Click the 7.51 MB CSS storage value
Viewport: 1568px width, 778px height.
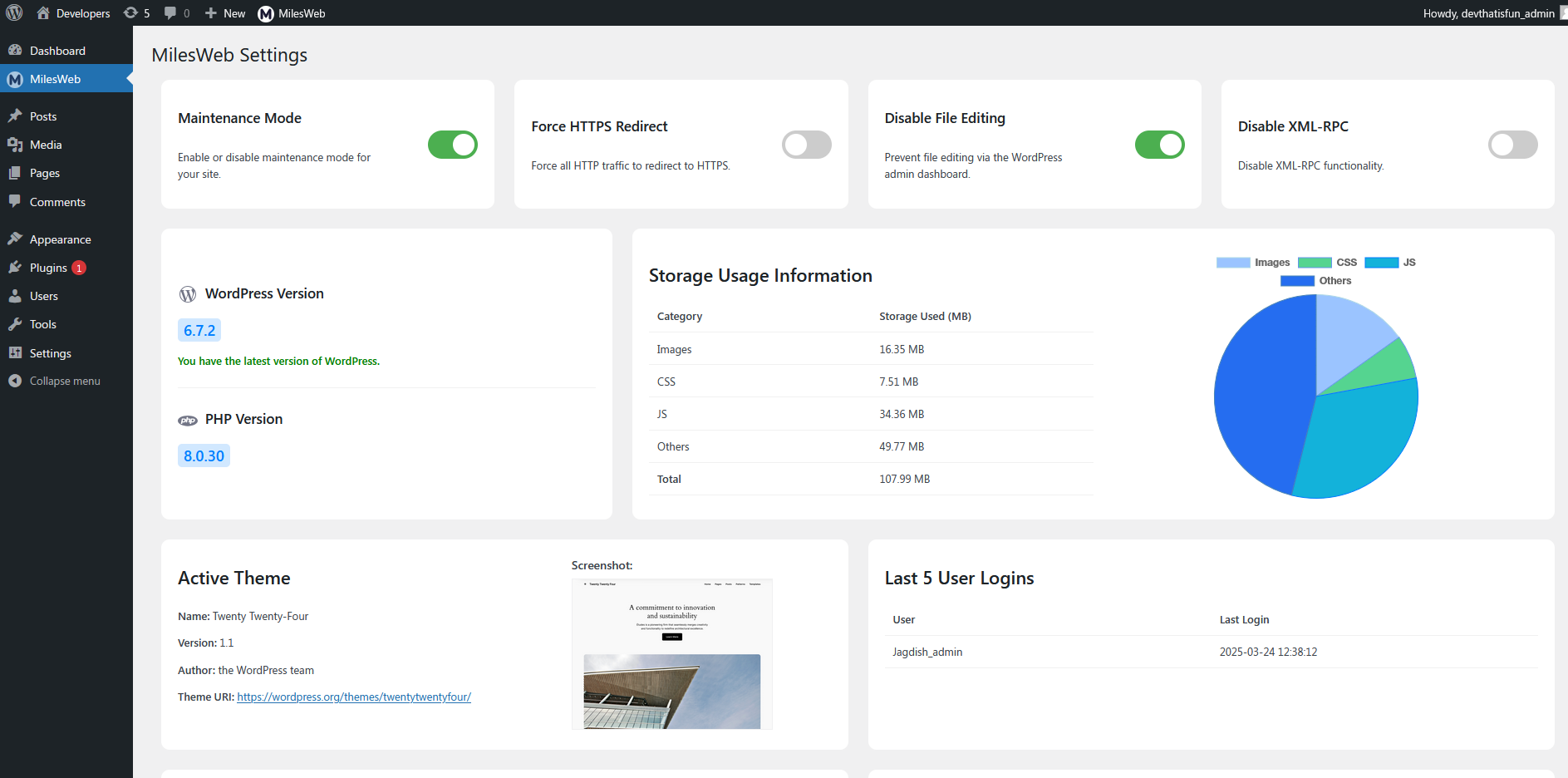899,382
